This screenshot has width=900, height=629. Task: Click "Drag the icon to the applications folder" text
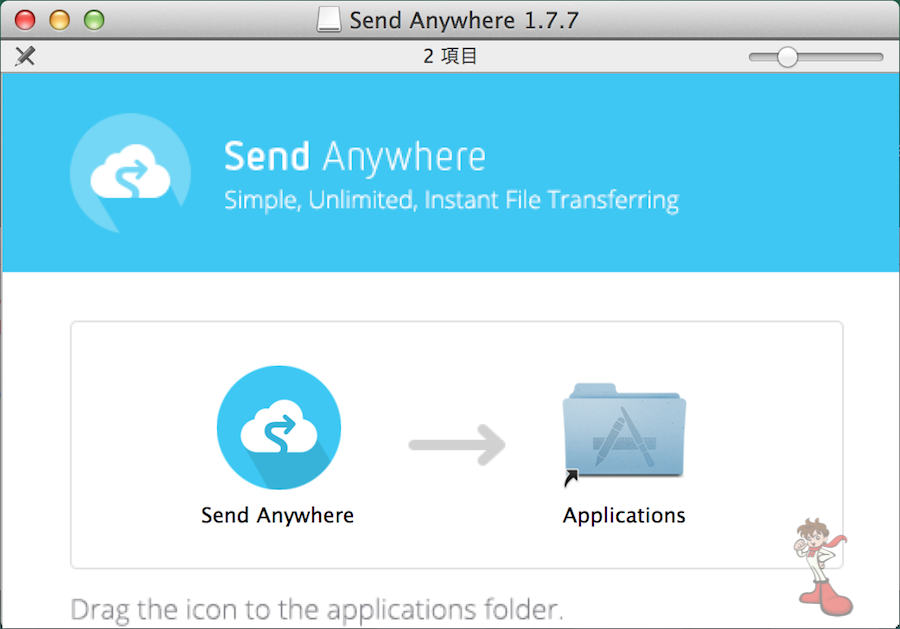click(317, 610)
